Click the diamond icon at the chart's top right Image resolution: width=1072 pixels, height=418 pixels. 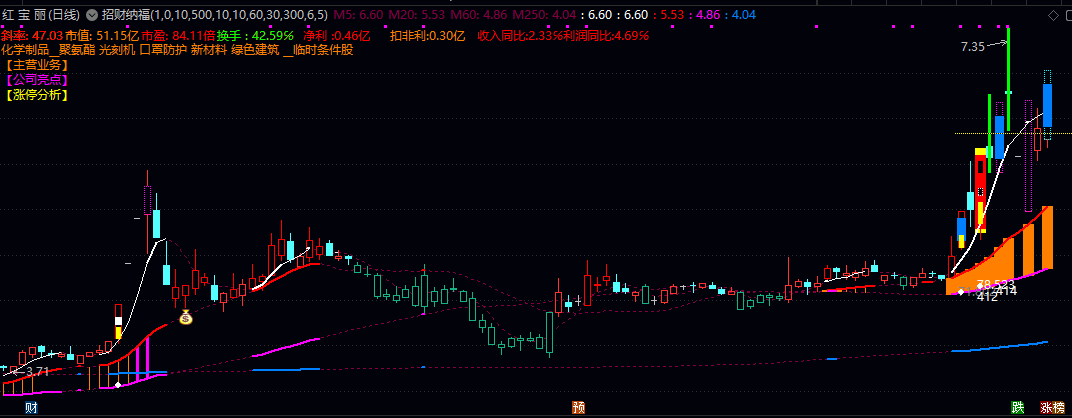point(1053,14)
